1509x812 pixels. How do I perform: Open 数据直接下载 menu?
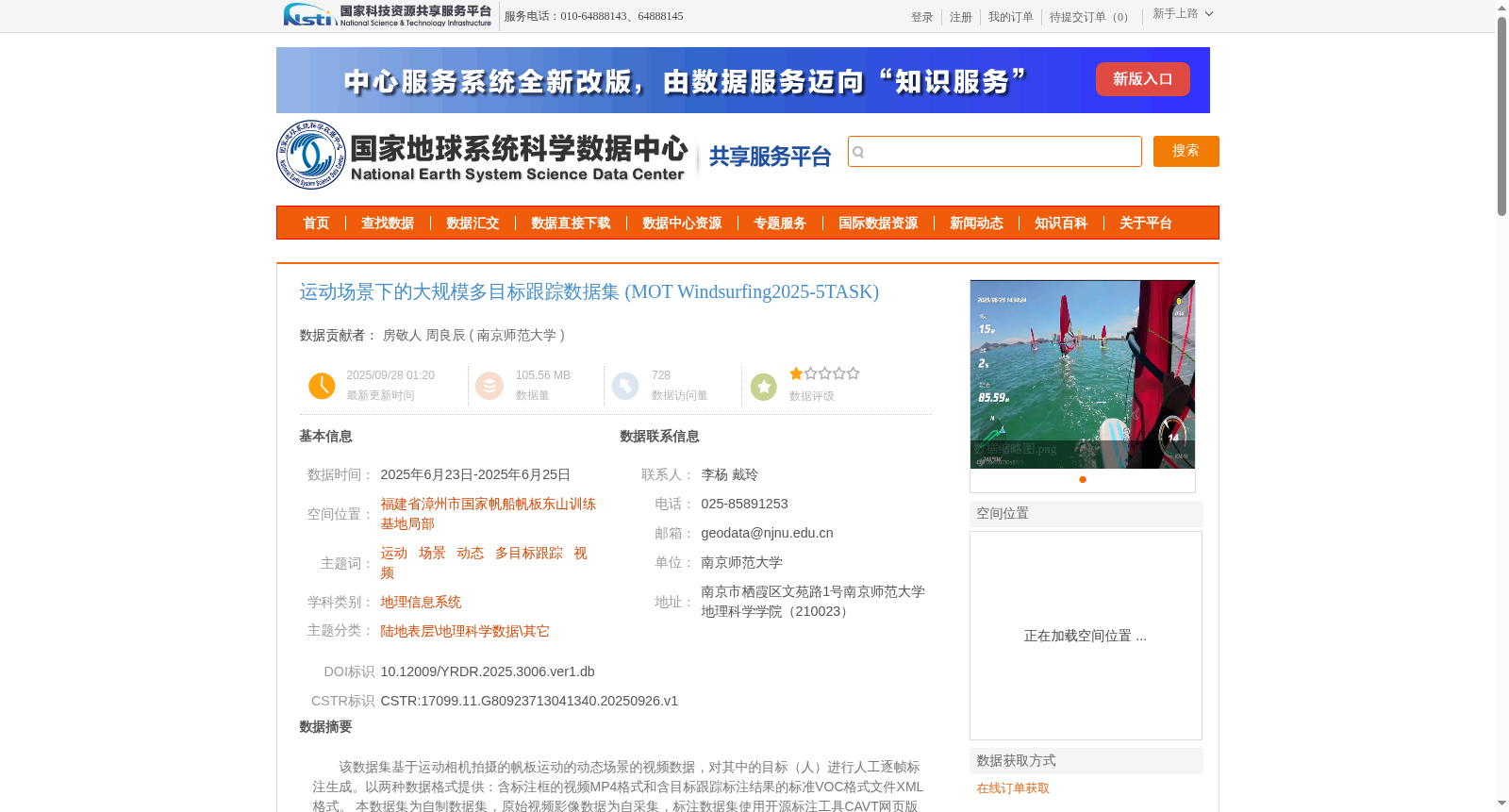pos(571,224)
